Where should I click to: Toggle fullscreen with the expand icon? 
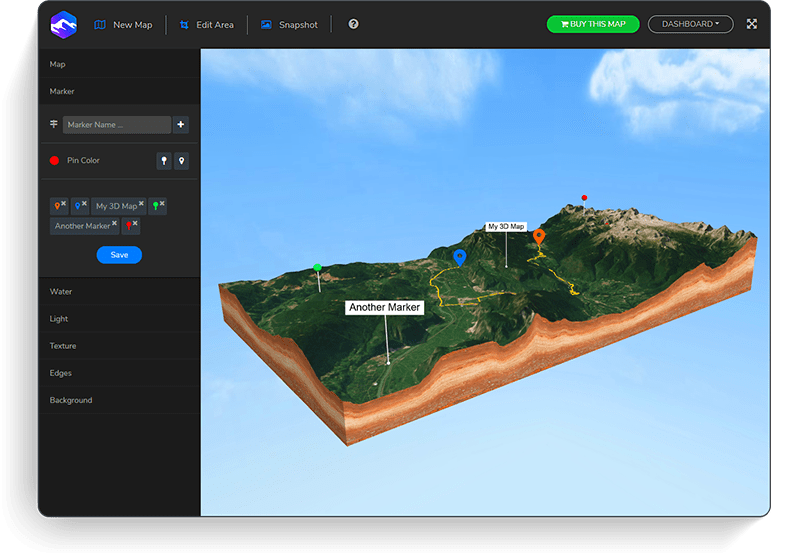[752, 24]
